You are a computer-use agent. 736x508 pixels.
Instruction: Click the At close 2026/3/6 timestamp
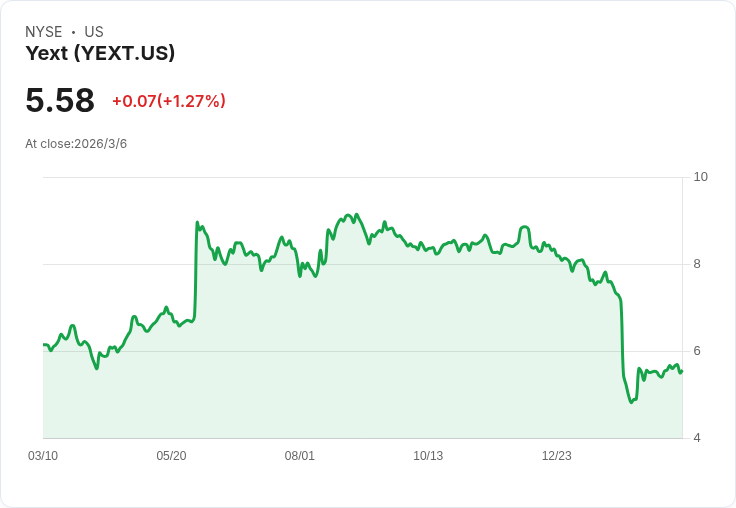pos(76,144)
